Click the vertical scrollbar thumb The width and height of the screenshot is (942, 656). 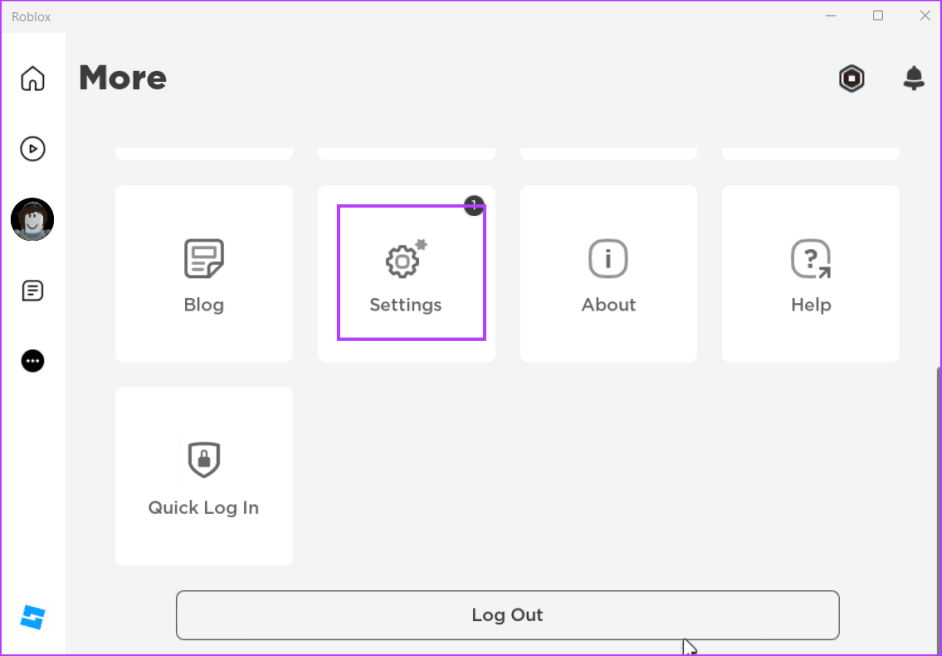(937, 500)
